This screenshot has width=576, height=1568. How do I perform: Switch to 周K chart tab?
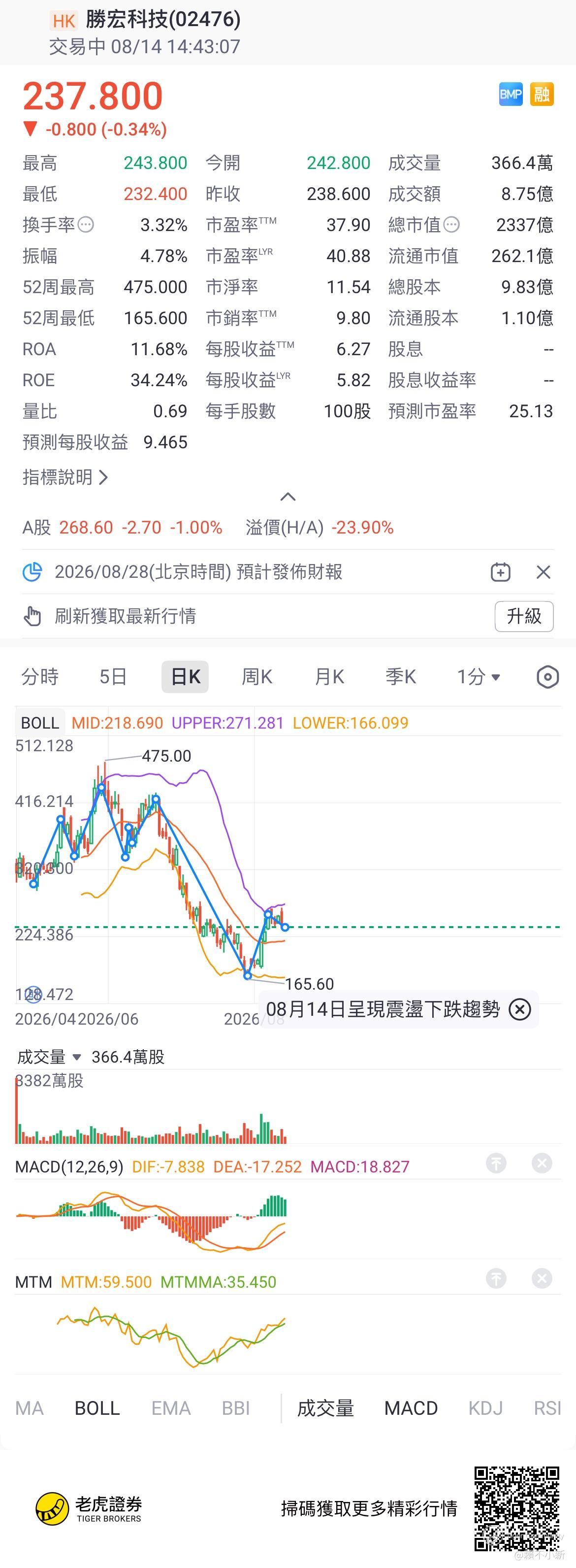coord(257,677)
